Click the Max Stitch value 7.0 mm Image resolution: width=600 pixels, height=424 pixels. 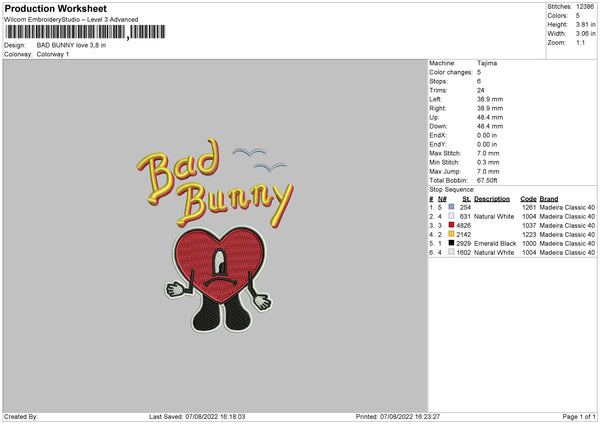coord(488,153)
